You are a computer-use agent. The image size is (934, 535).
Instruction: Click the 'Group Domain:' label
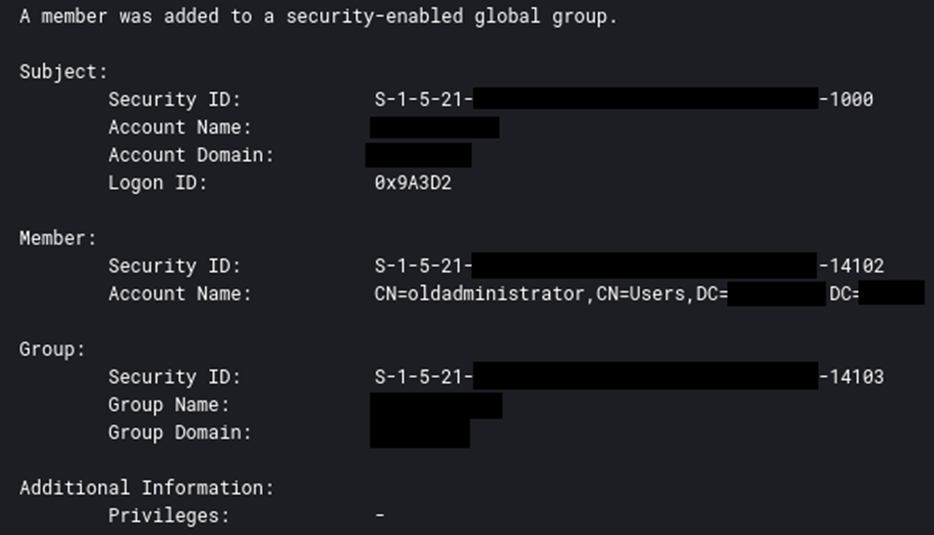coord(180,433)
